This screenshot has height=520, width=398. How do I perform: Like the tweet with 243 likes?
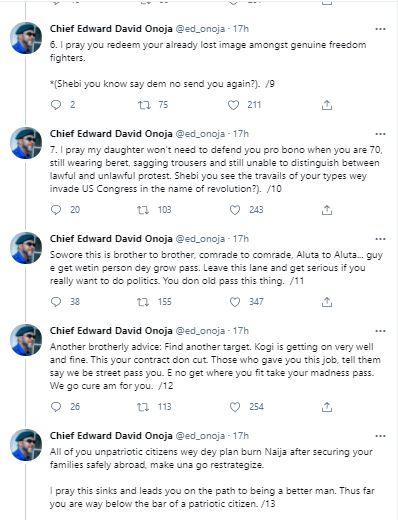click(235, 210)
